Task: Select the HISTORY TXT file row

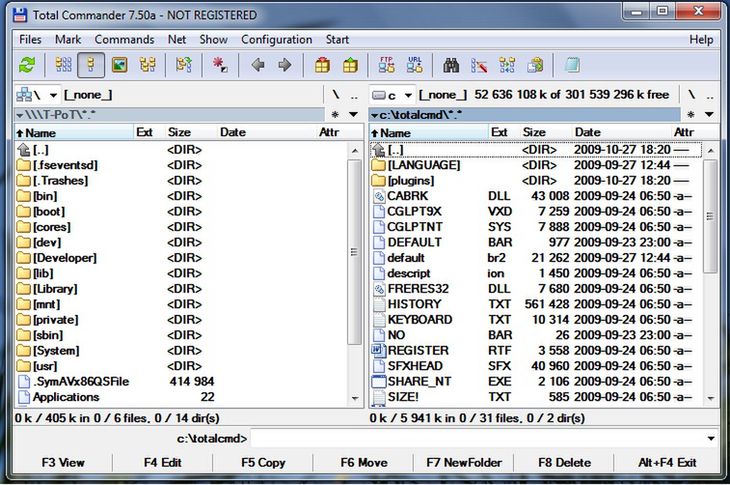Action: [x=535, y=304]
